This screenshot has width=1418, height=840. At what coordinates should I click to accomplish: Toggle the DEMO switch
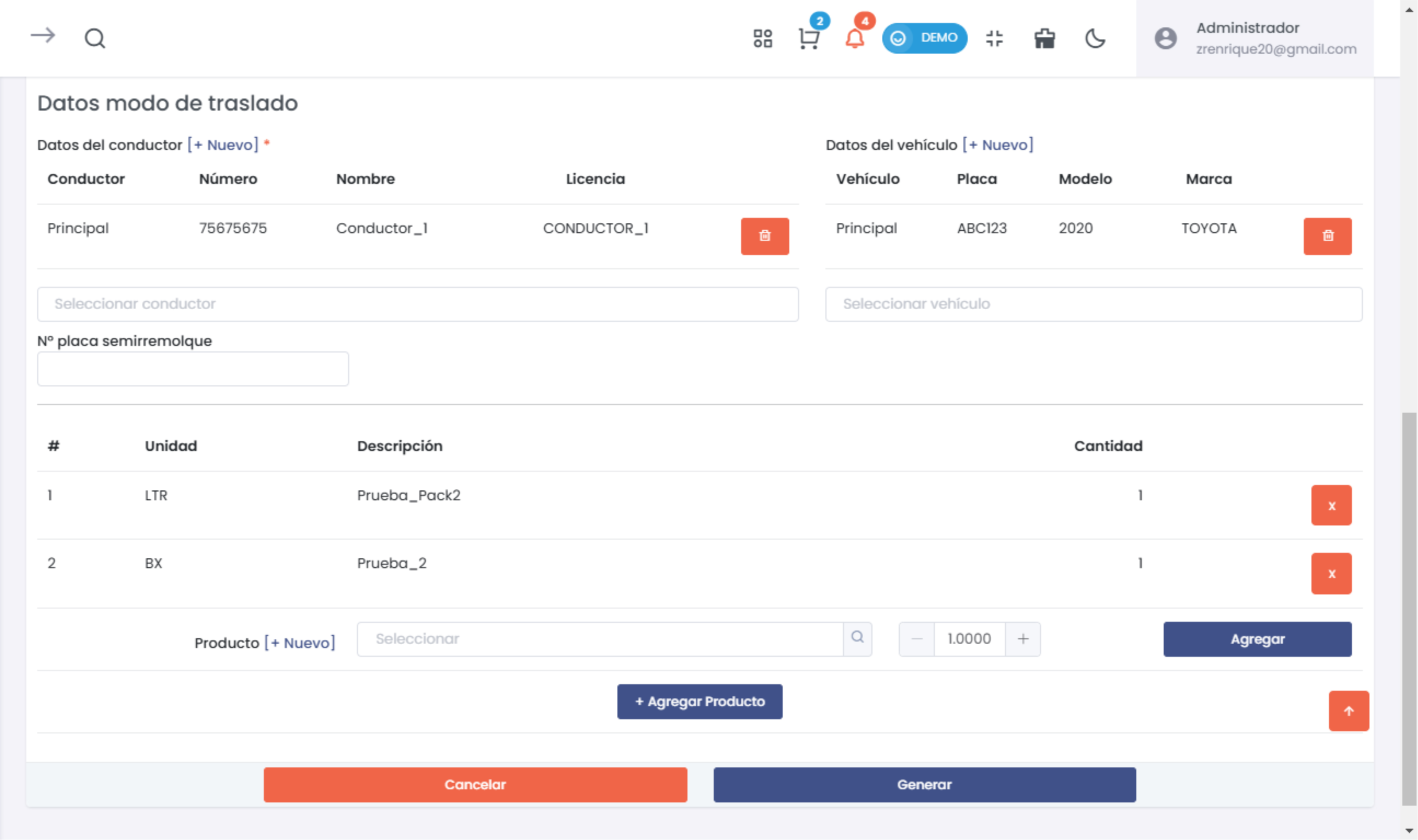pyautogui.click(x=924, y=38)
